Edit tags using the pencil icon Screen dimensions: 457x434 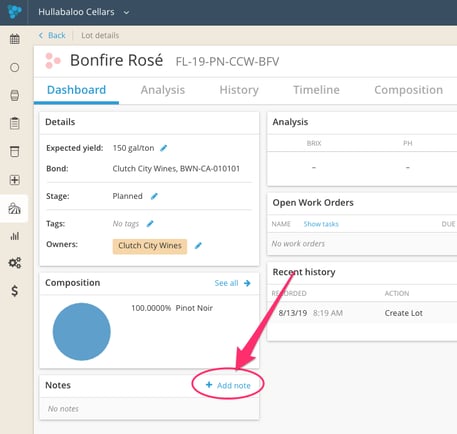(x=150, y=224)
